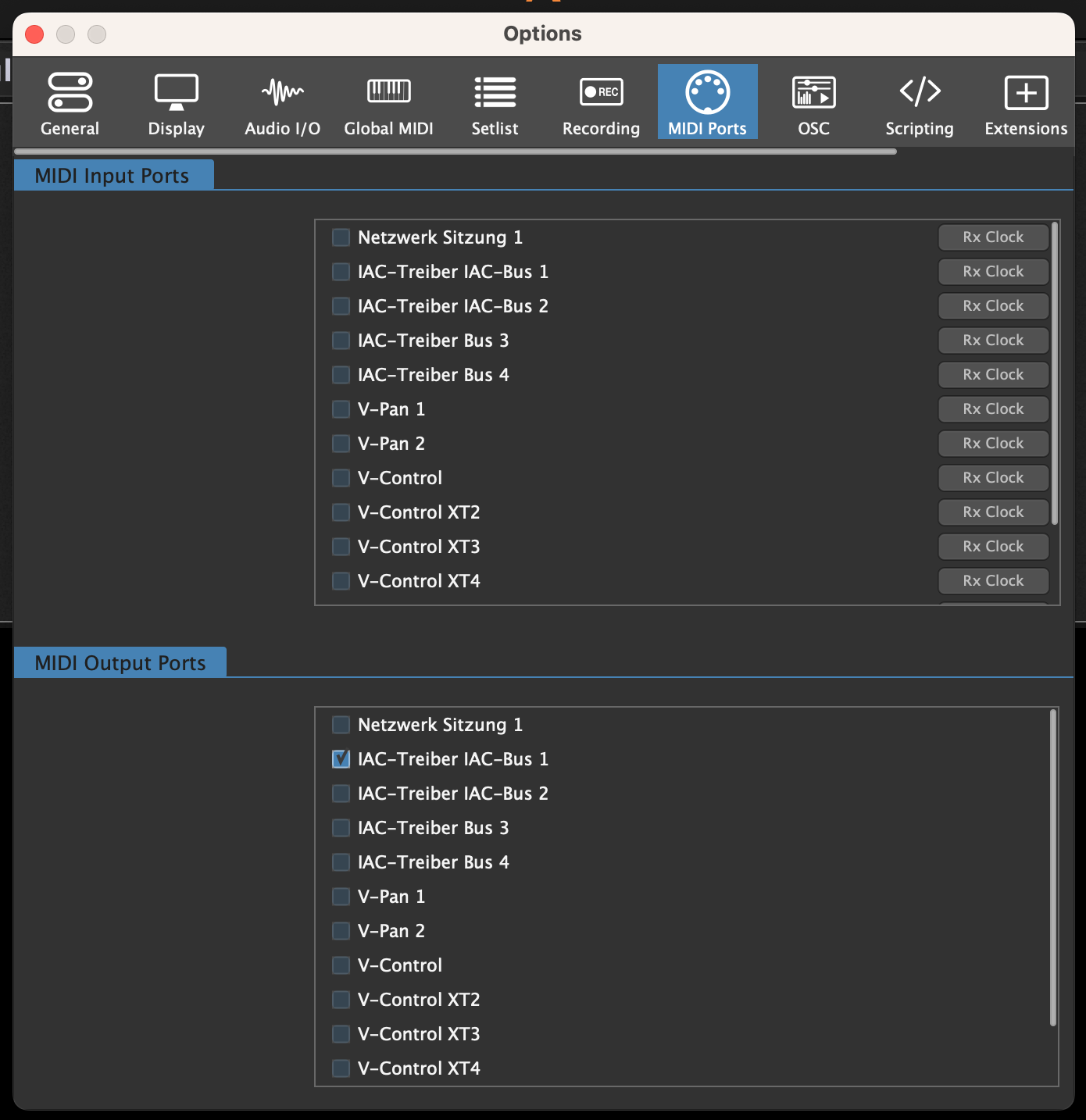Screen dimensions: 1086x1120
Task: Enable V-Control input port checkbox
Action: click(x=341, y=478)
